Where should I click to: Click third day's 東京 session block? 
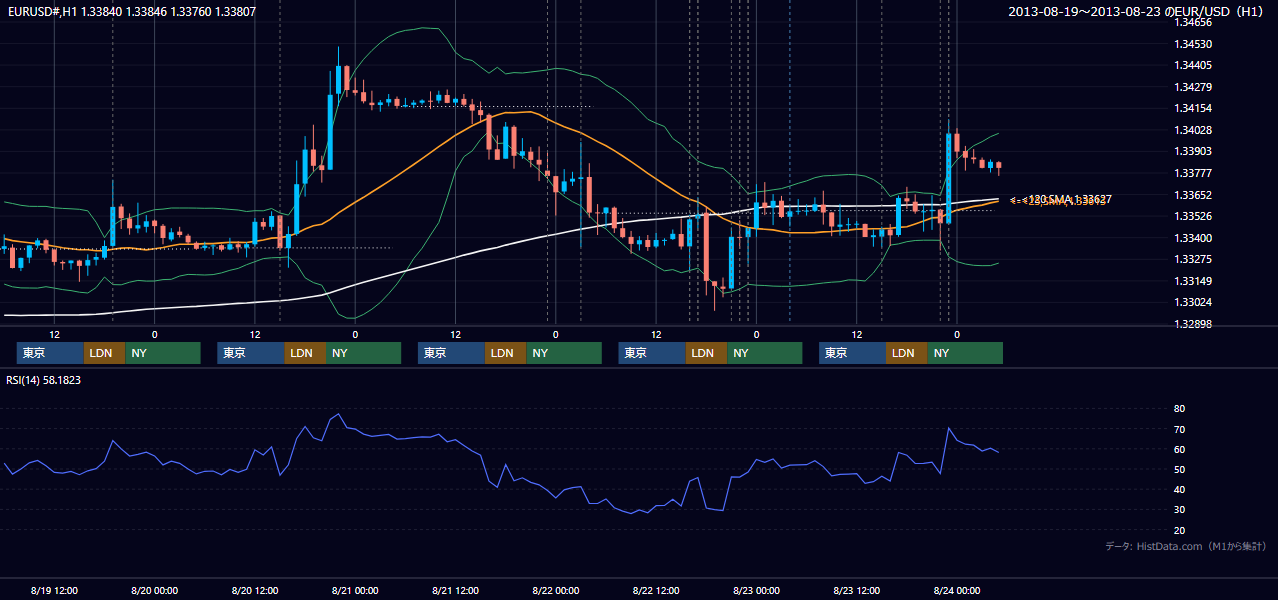(451, 353)
